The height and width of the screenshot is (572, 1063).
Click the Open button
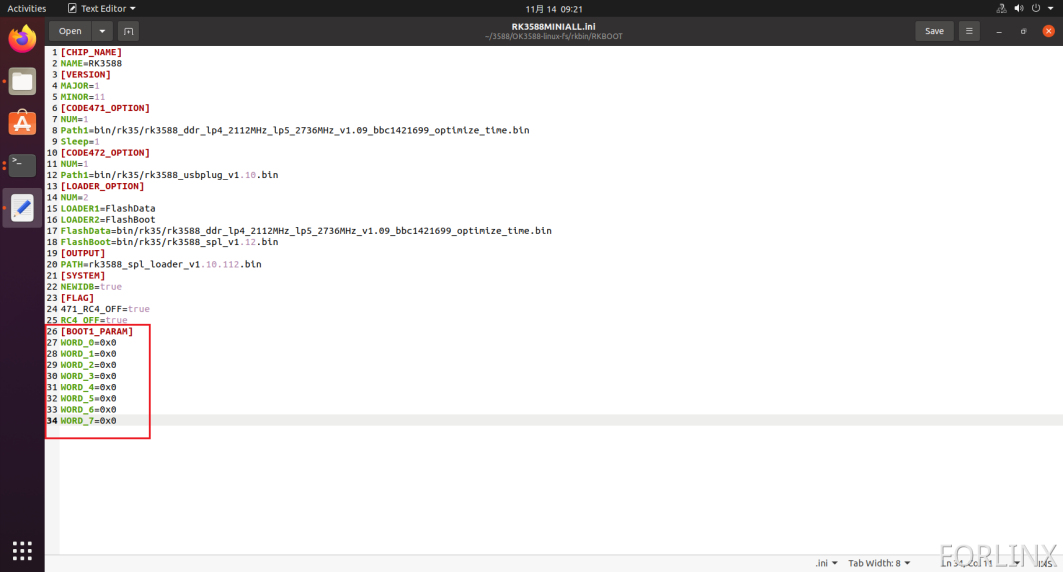pos(70,31)
